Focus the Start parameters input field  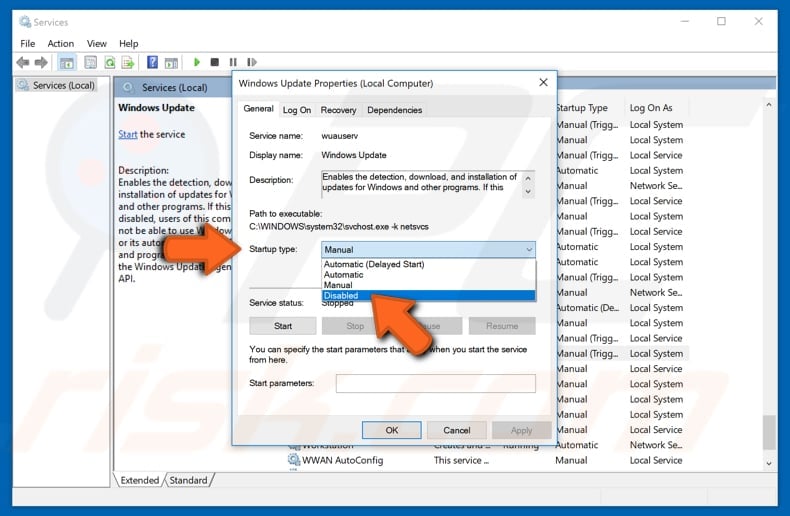point(435,383)
